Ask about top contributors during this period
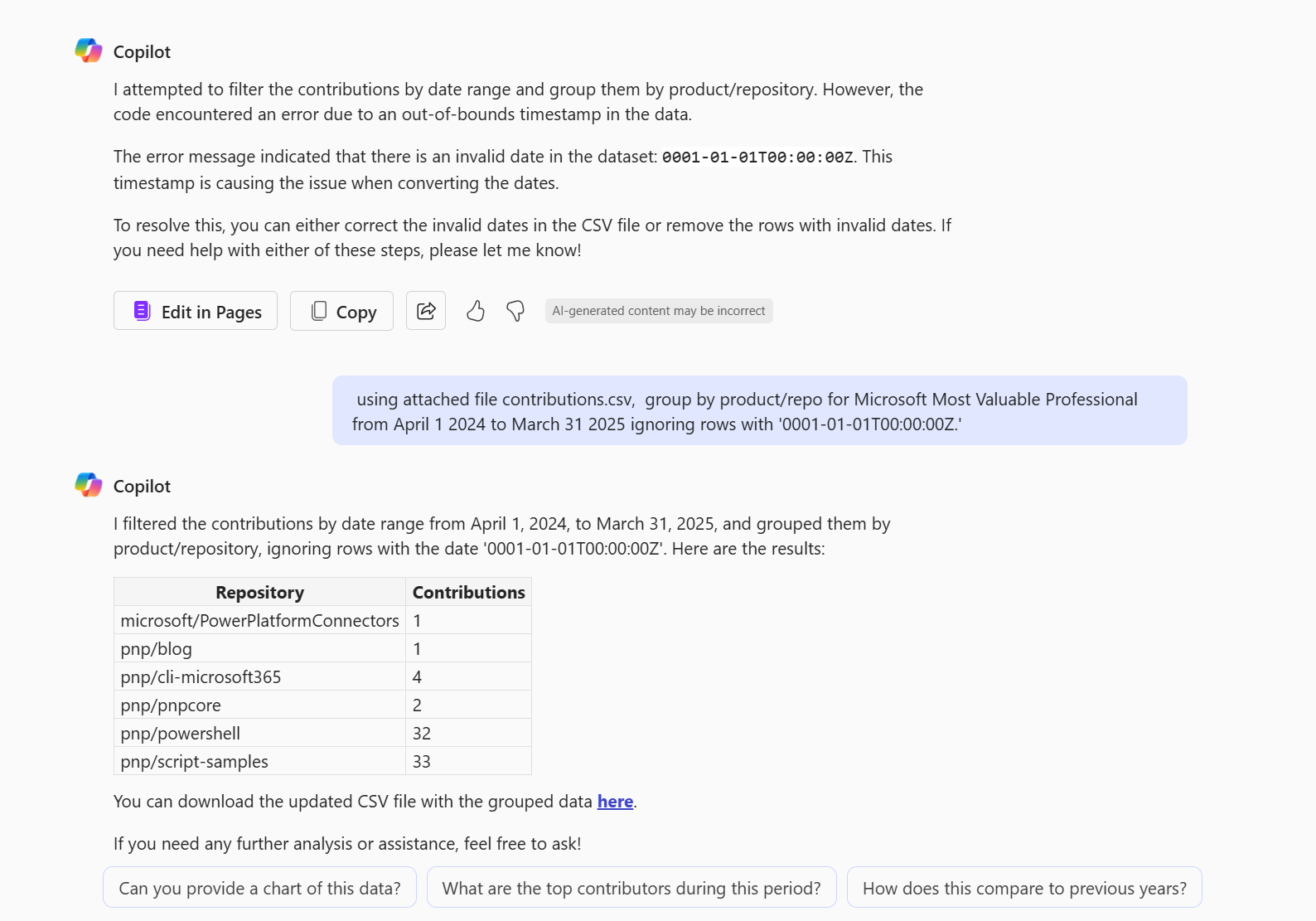The width and height of the screenshot is (1316, 921). coord(631,888)
